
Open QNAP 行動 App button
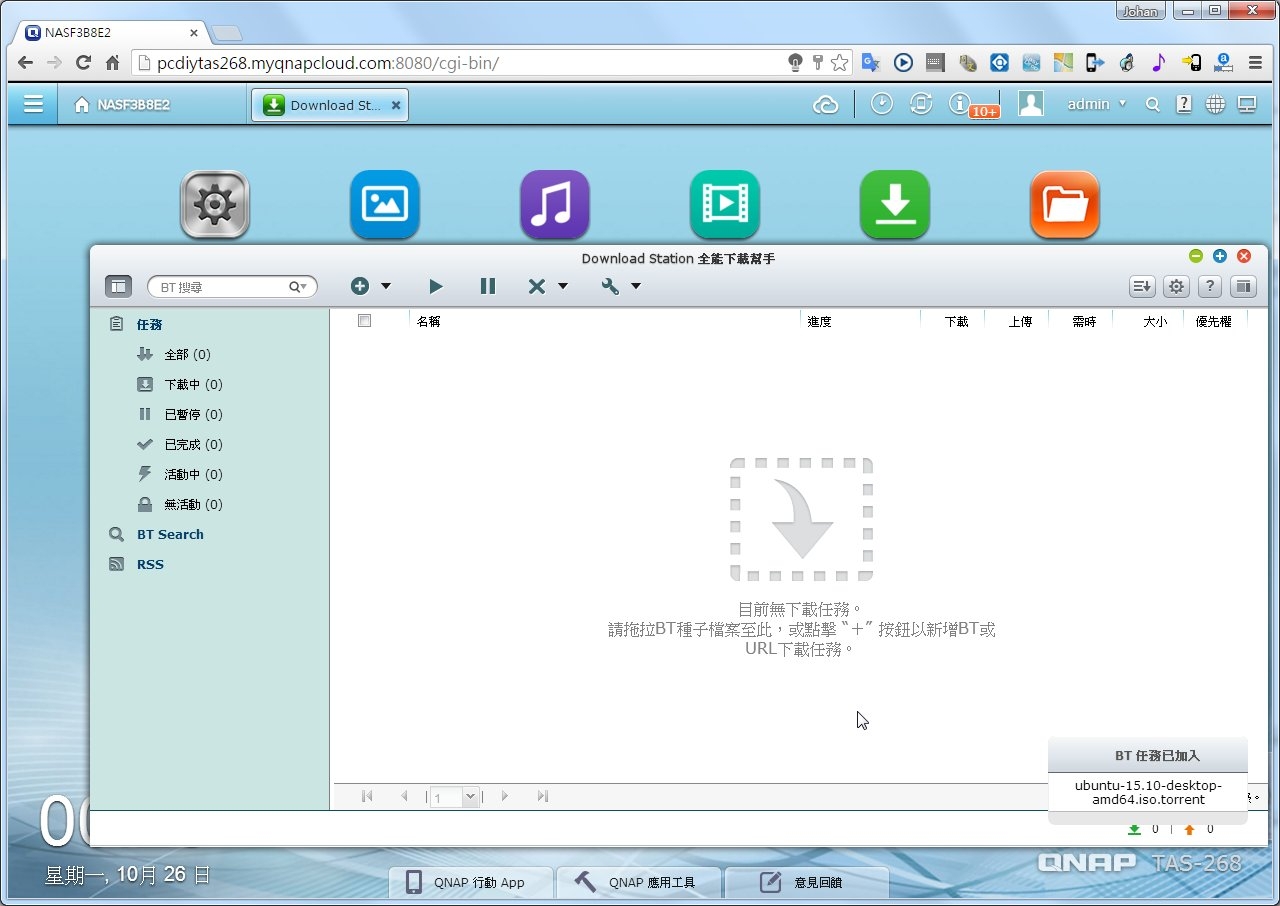pyautogui.click(x=470, y=883)
